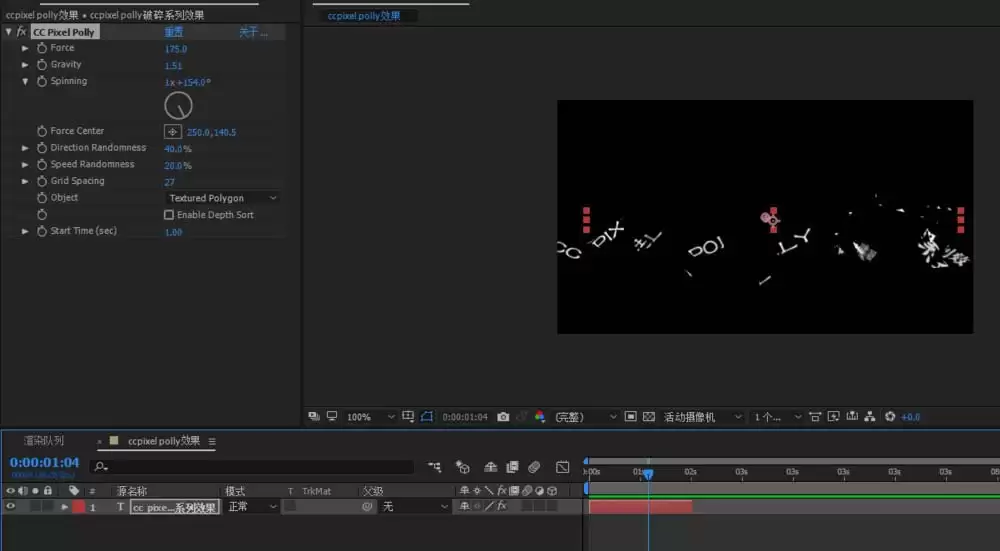1000x551 pixels.
Task: Open the composition flowchart icon in timeline
Action: (x=434, y=467)
